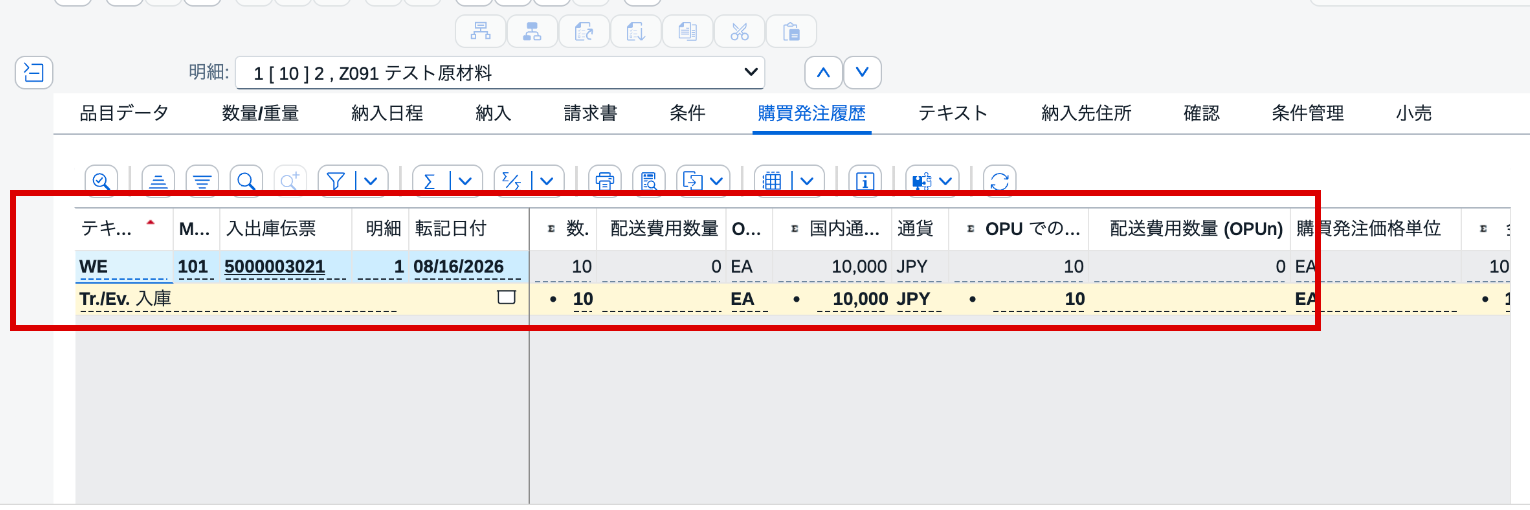Click the 入出庫伝票 column header

click(x=285, y=229)
